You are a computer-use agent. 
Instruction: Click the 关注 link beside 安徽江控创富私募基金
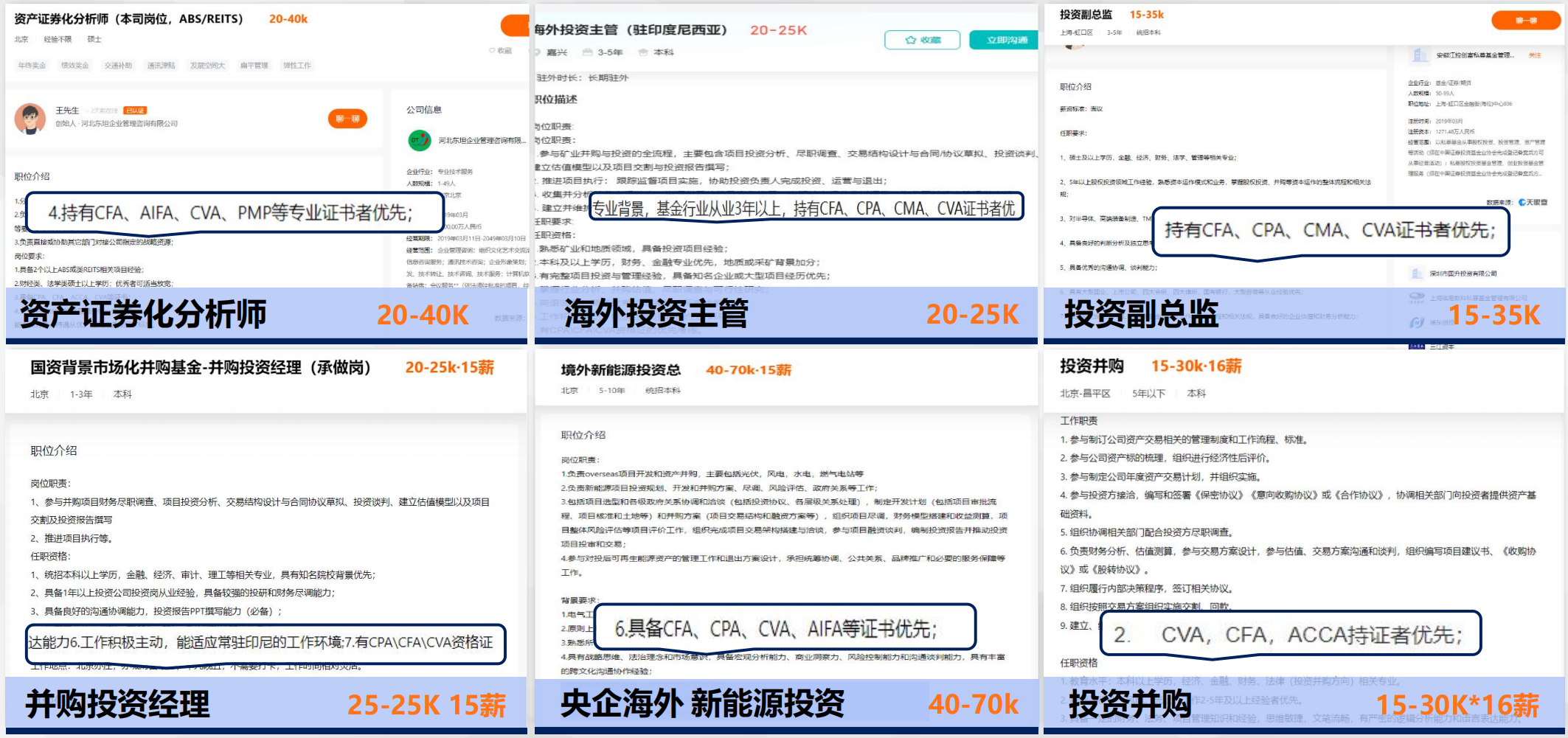tap(1534, 55)
